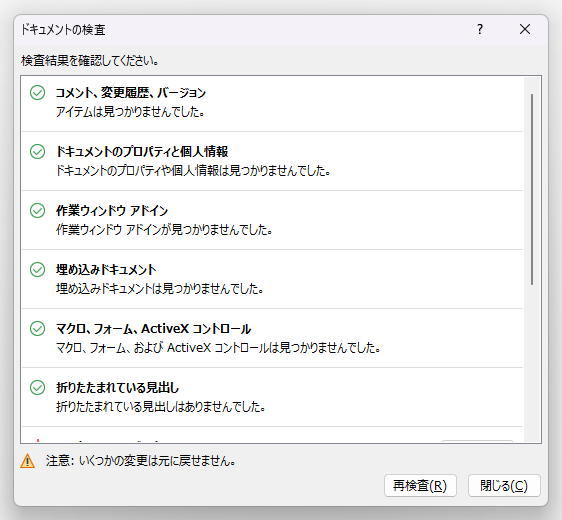This screenshot has width=562, height=520.
Task: Click green check icon beside 作業ウィンドウ アドイン
Action: (x=37, y=210)
